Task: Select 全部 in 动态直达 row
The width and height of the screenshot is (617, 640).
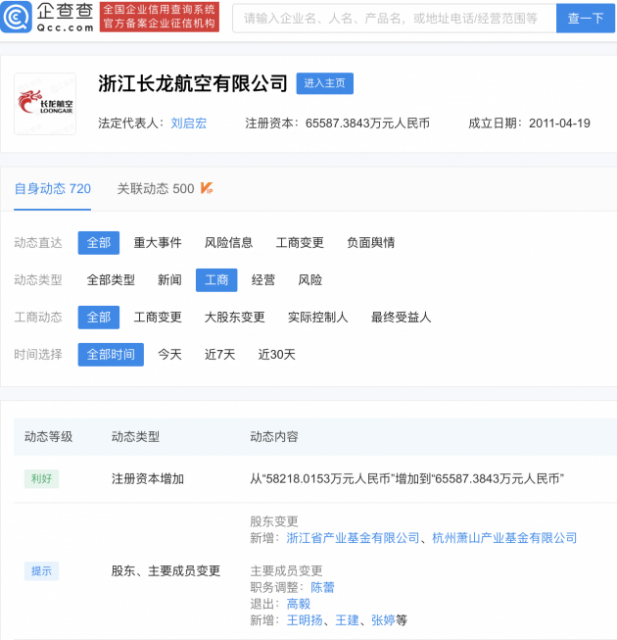Action: (x=99, y=243)
